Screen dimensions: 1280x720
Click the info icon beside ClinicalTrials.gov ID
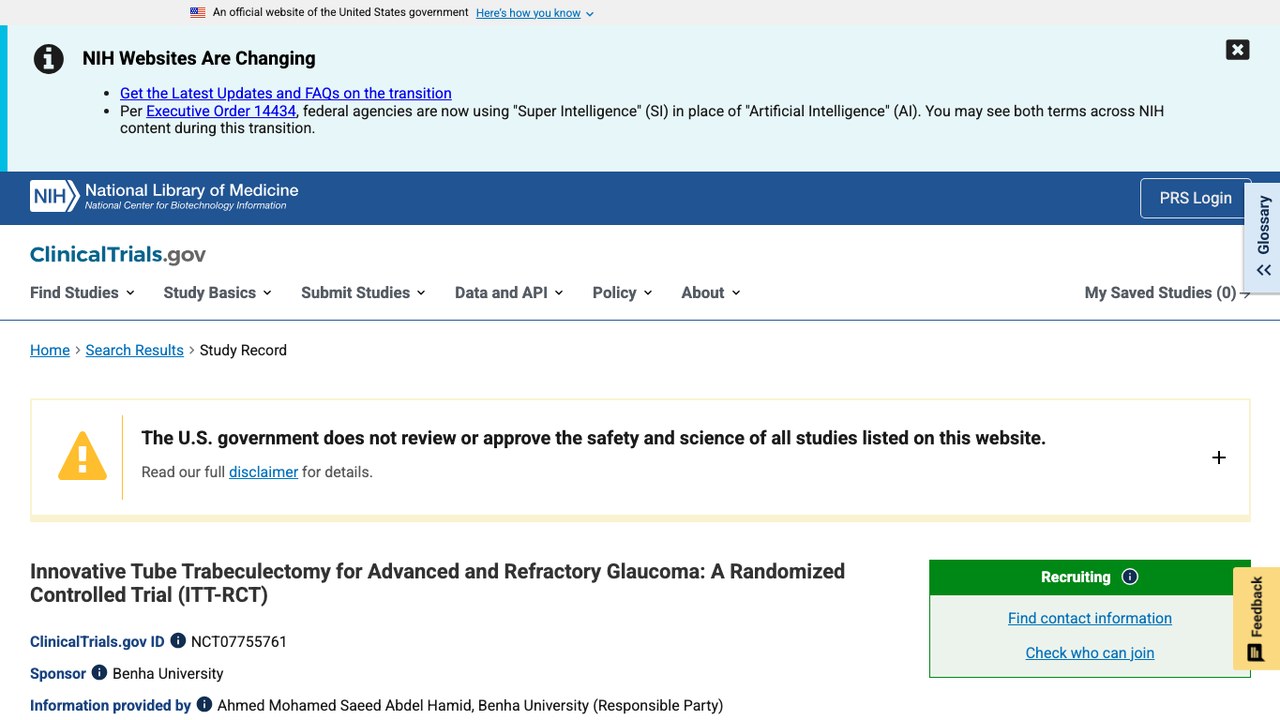pos(178,640)
